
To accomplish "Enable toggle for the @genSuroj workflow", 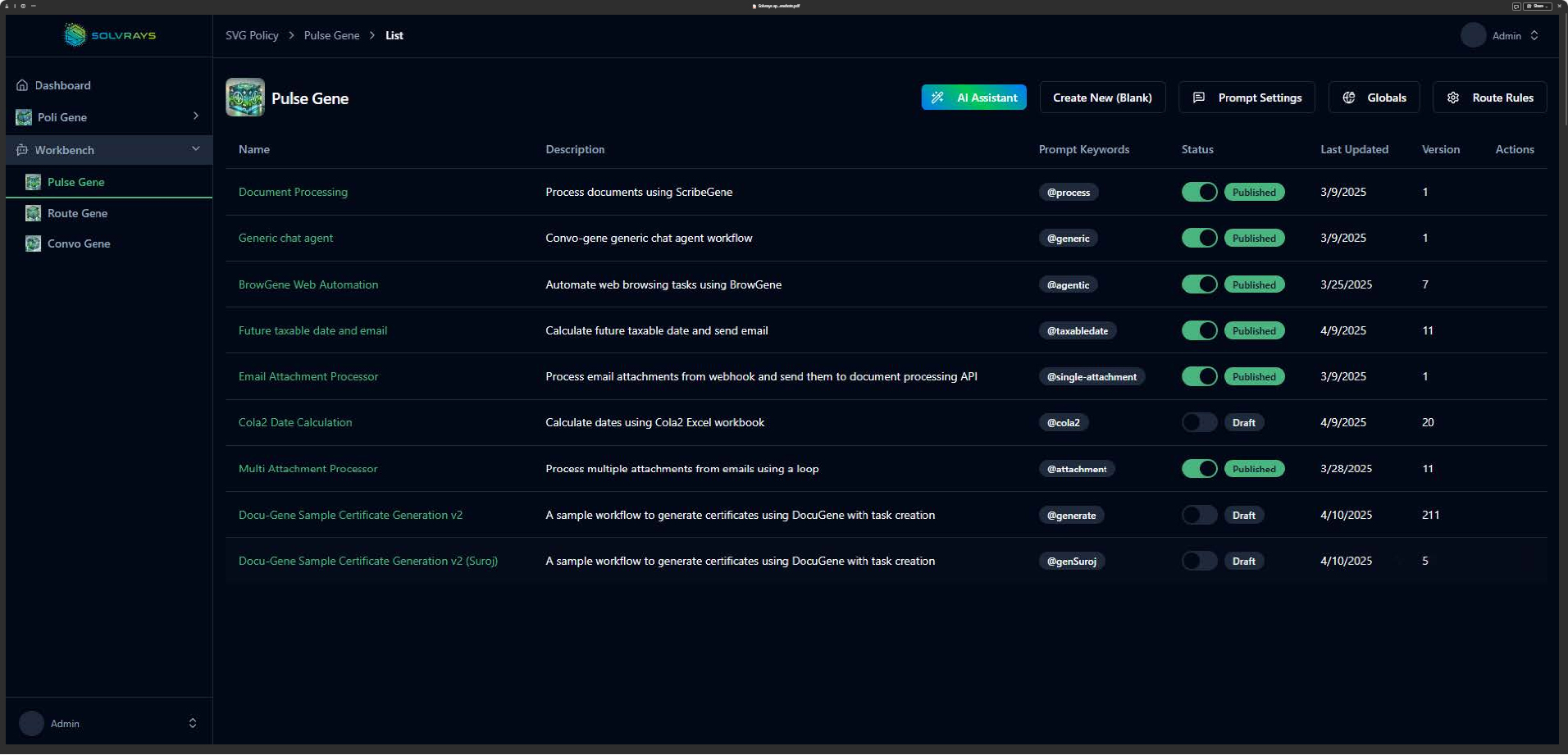I will click(1199, 561).
